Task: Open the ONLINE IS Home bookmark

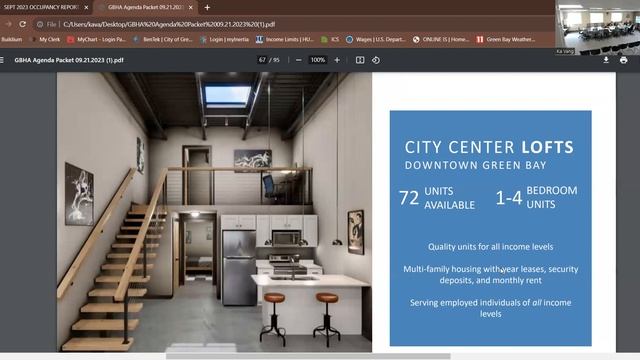Action: click(x=441, y=40)
